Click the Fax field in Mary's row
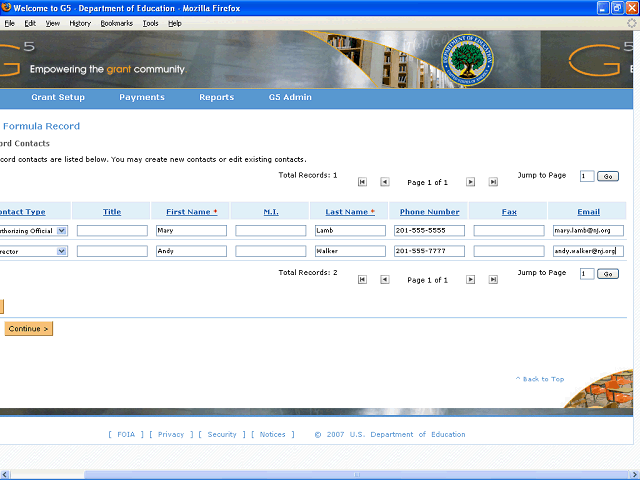The image size is (640, 480). (x=509, y=231)
